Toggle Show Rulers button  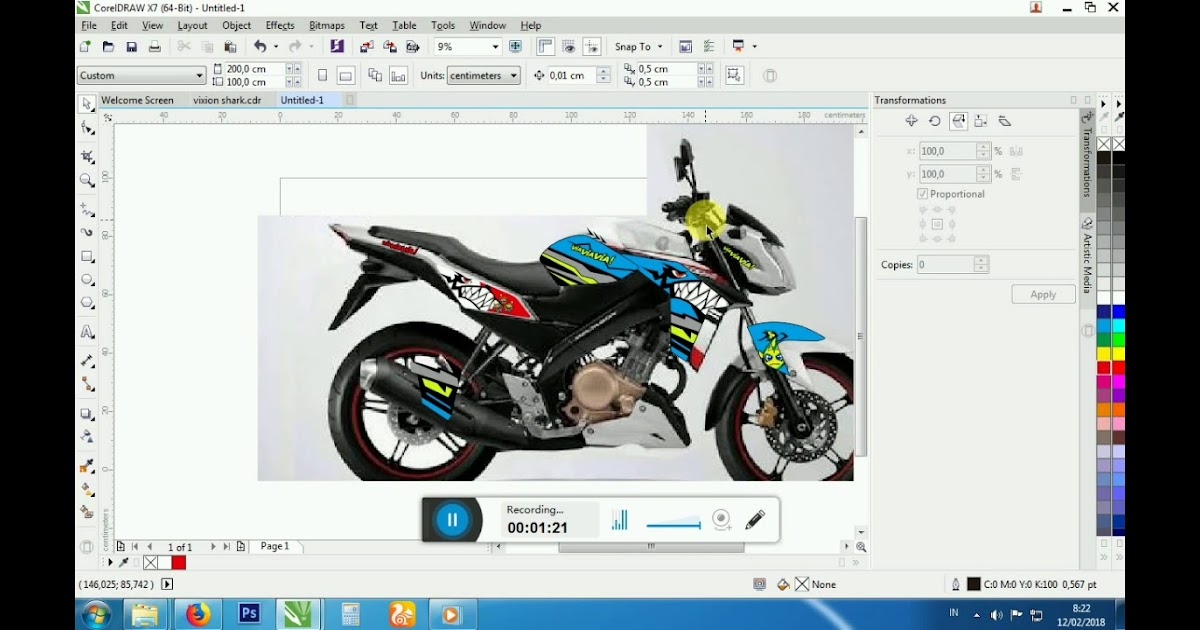coord(546,46)
